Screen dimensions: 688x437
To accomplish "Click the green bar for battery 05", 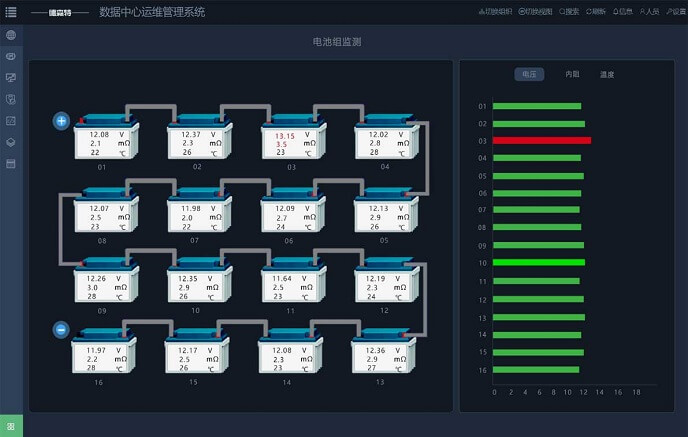I will [x=538, y=176].
